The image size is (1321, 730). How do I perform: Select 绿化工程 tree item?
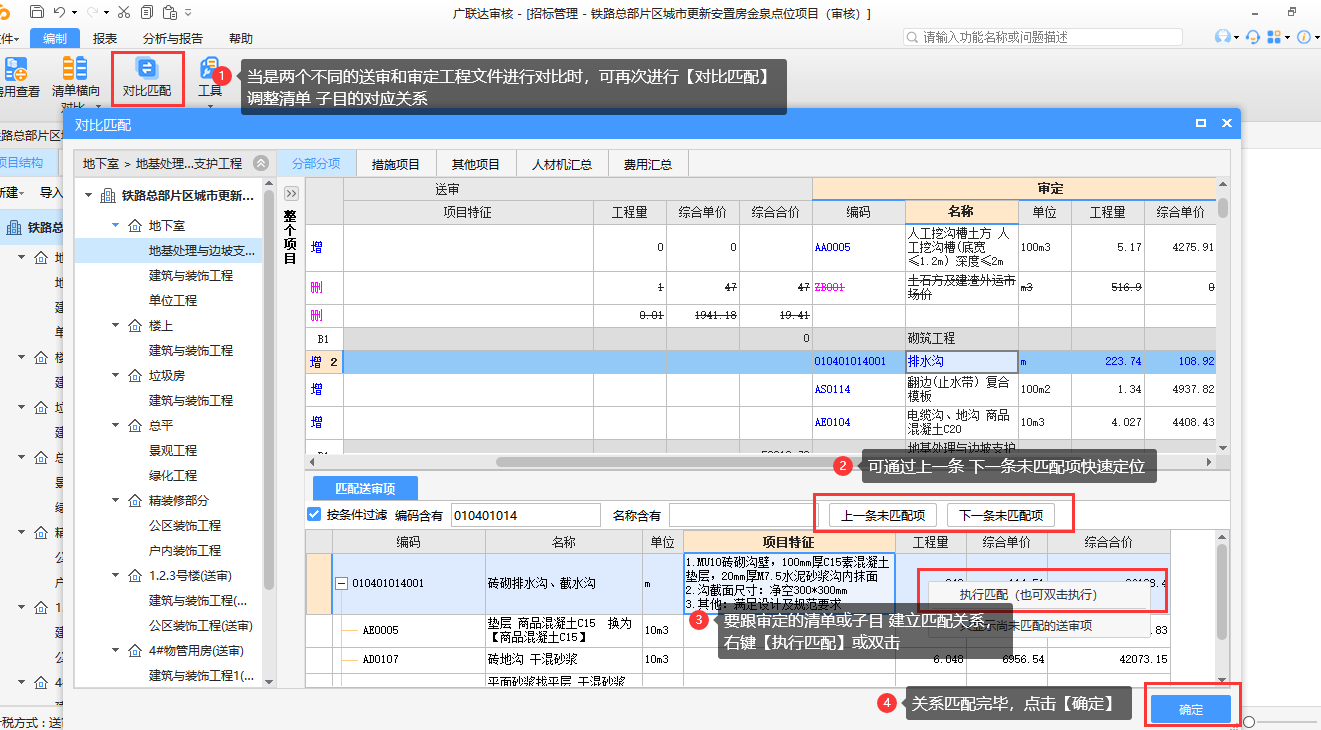pyautogui.click(x=173, y=476)
